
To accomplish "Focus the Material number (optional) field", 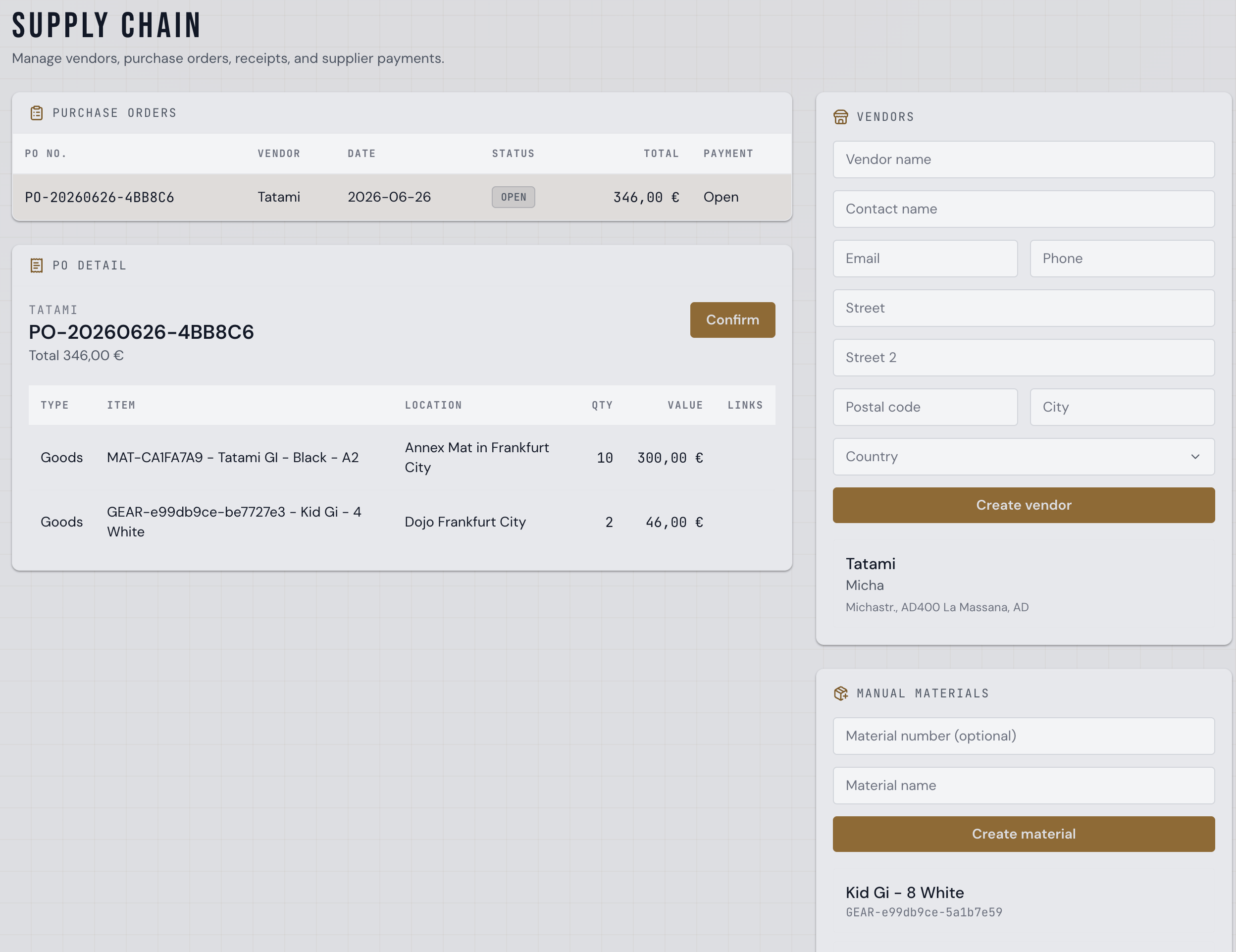I will (x=1024, y=736).
